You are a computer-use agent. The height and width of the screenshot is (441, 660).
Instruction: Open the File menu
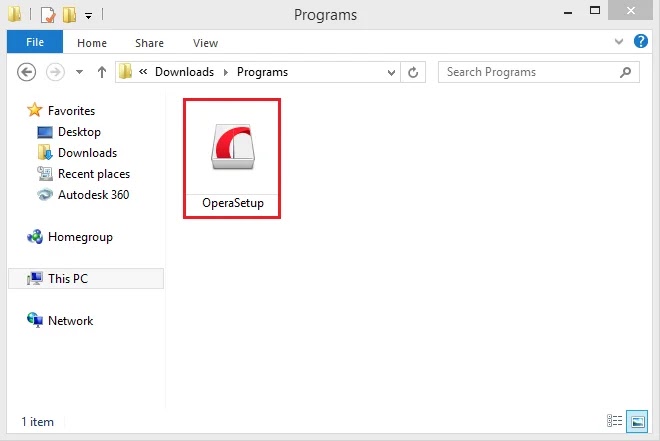[x=35, y=42]
